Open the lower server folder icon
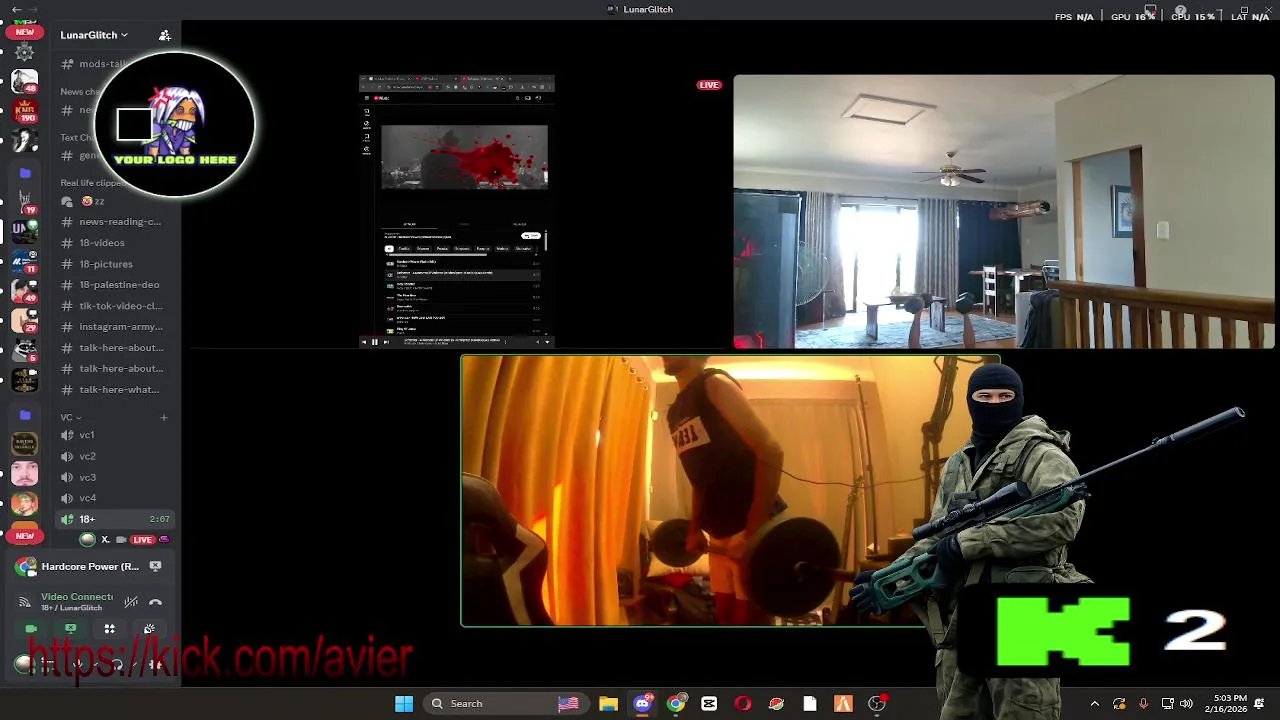Viewport: 1280px width, 720px height. coord(25,415)
